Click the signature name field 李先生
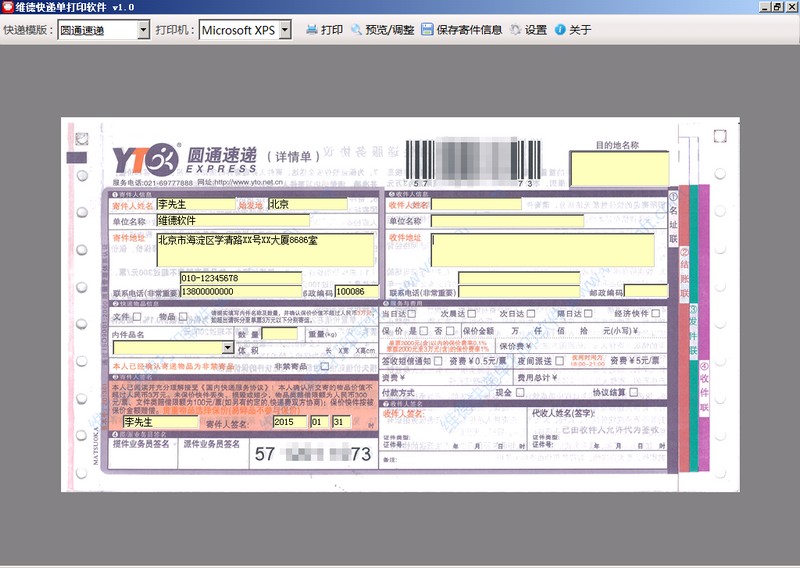 (161, 422)
